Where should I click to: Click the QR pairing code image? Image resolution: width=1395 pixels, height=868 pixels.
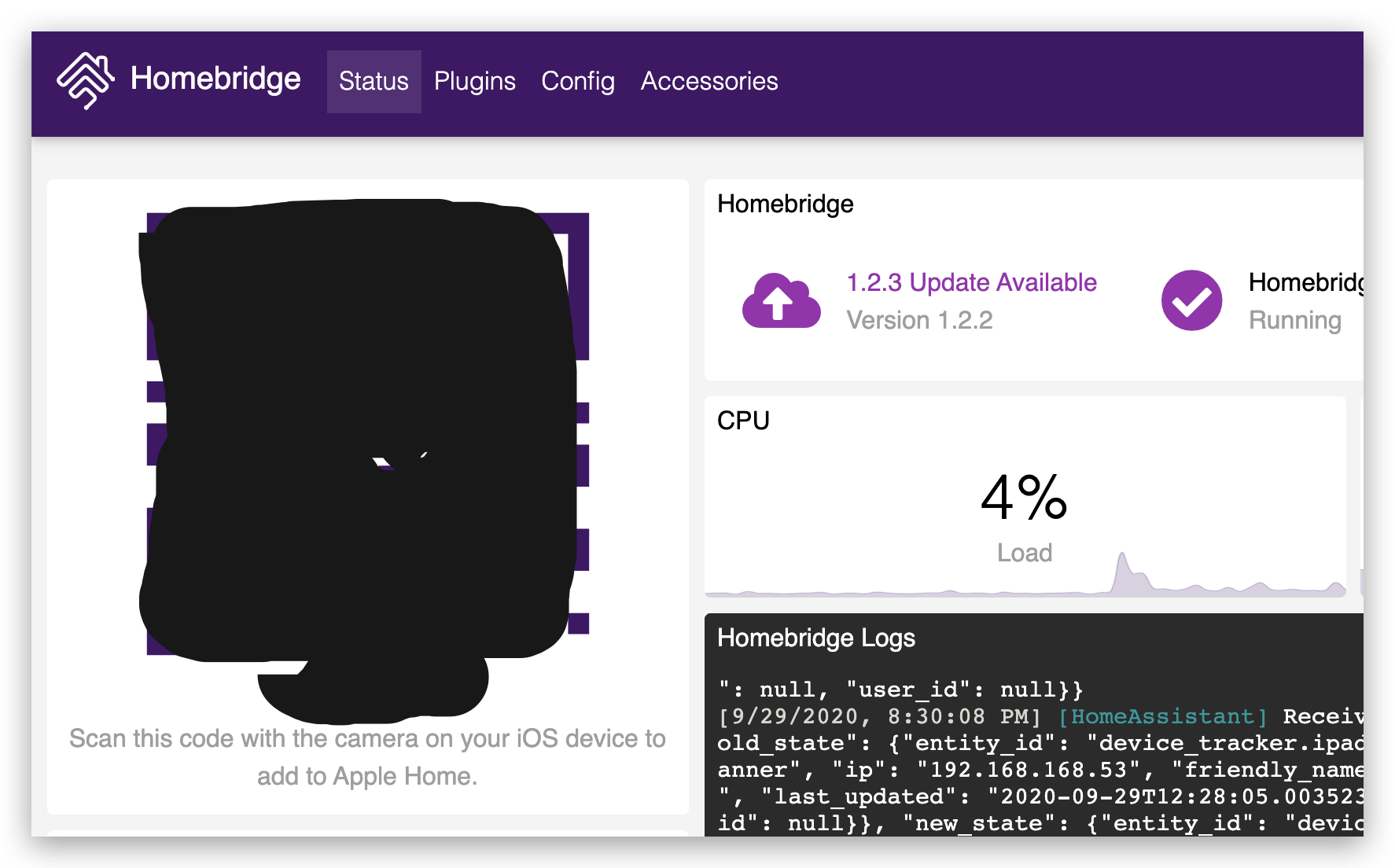367,434
